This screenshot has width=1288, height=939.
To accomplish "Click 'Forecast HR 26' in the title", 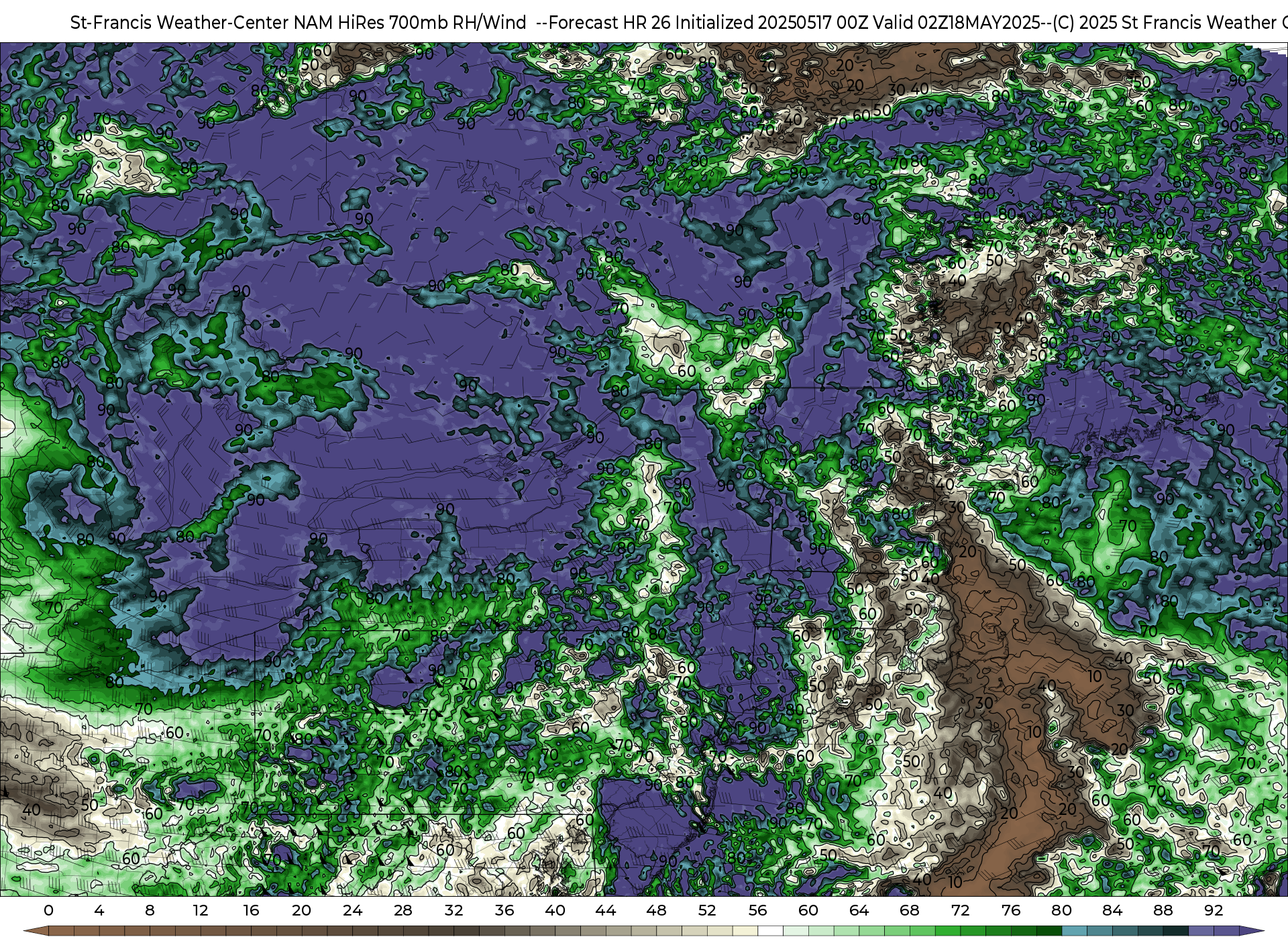I will 609,23.
